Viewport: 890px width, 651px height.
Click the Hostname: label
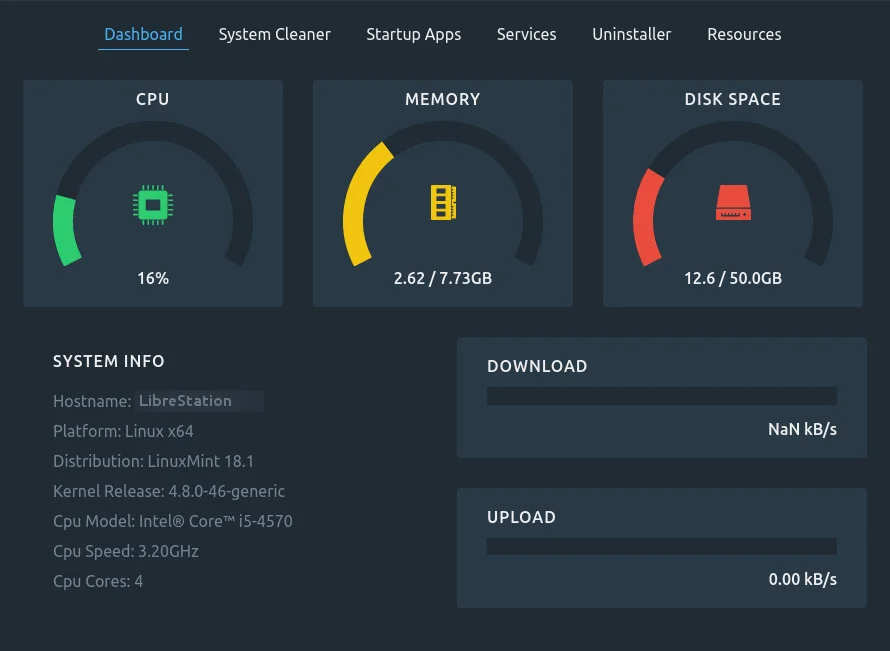point(92,401)
